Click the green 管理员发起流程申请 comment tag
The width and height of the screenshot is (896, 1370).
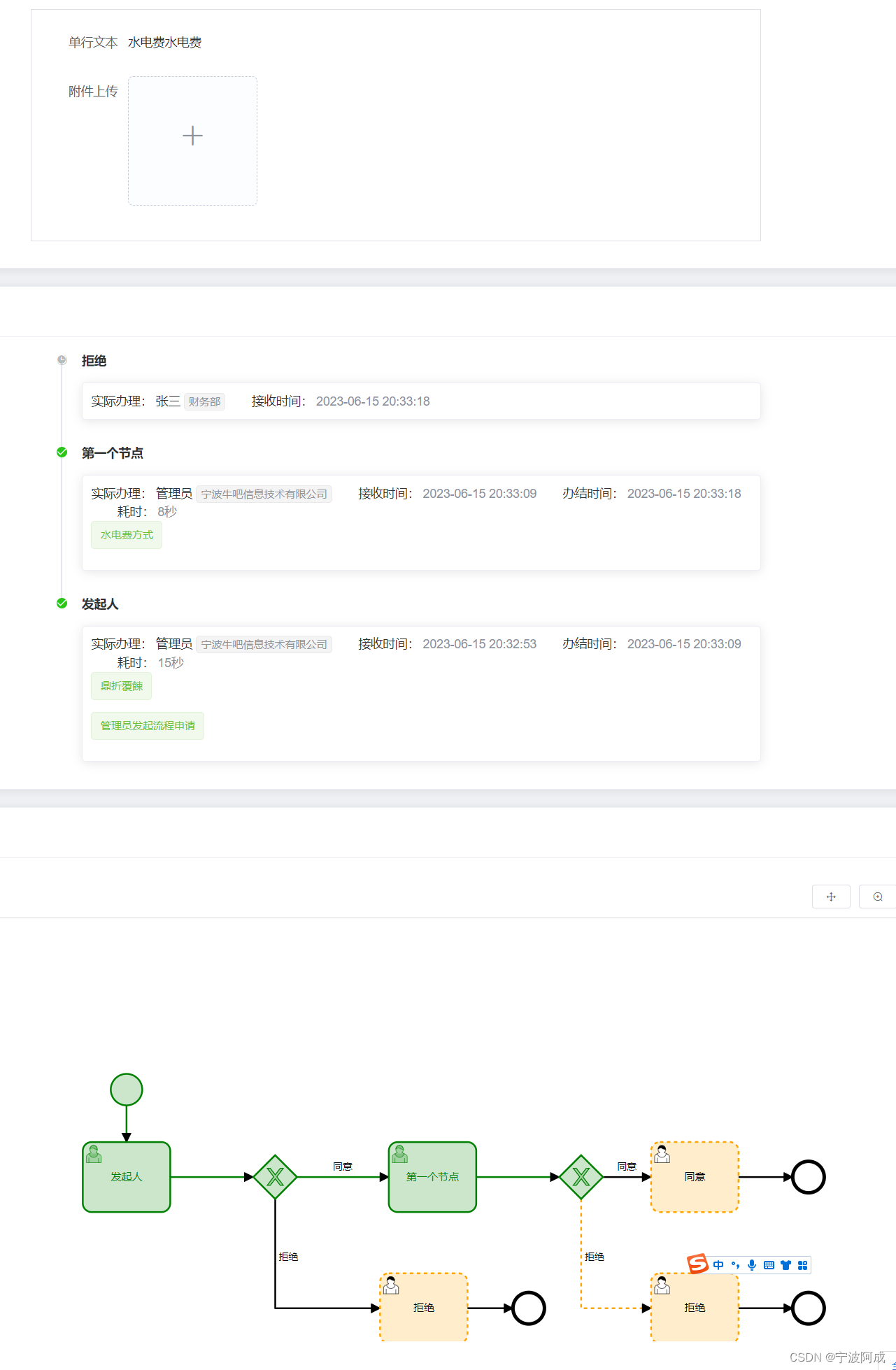tap(148, 726)
